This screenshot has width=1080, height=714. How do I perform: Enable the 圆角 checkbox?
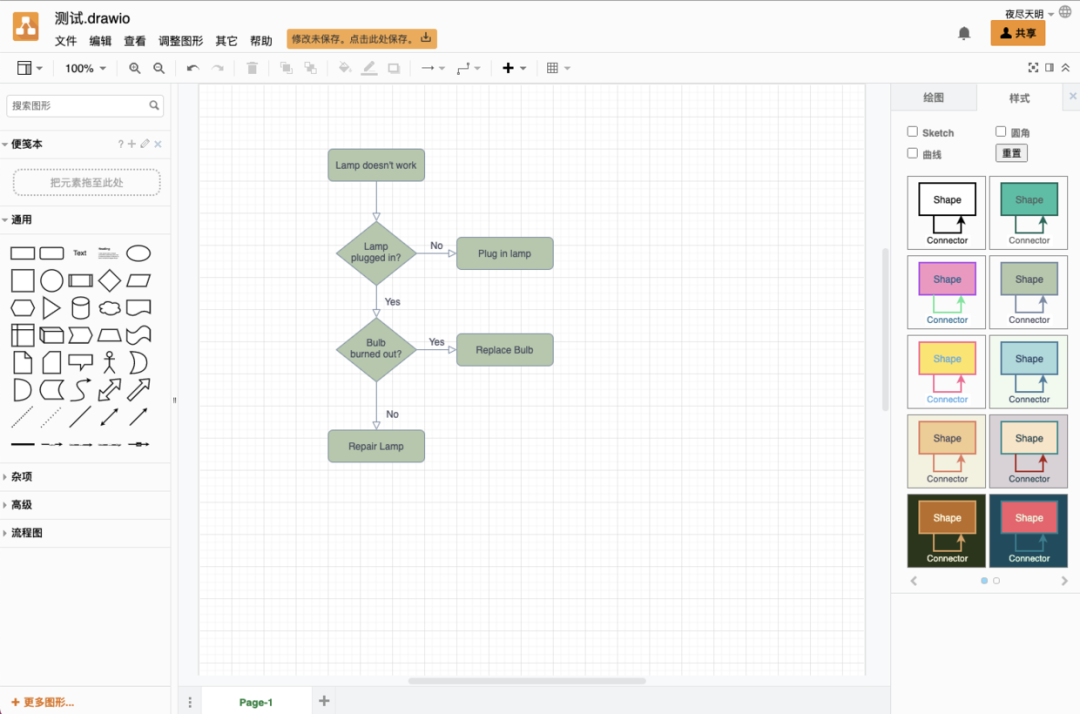tap(1001, 132)
